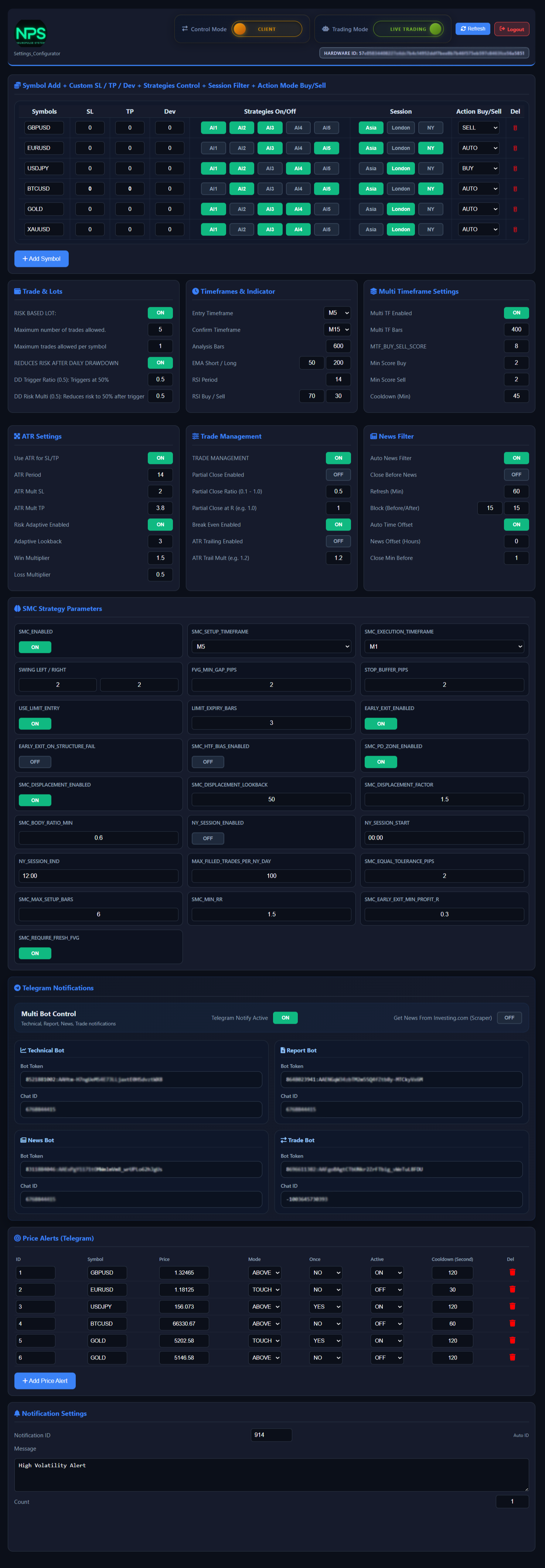Click the Price Alerts target icon
The width and height of the screenshot is (545, 1568).
18,1238
